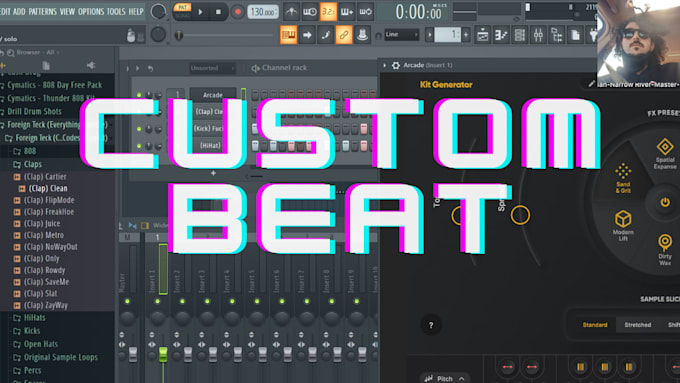Toggle Arcade FX power button
This screenshot has height=383, width=680.
(664, 202)
